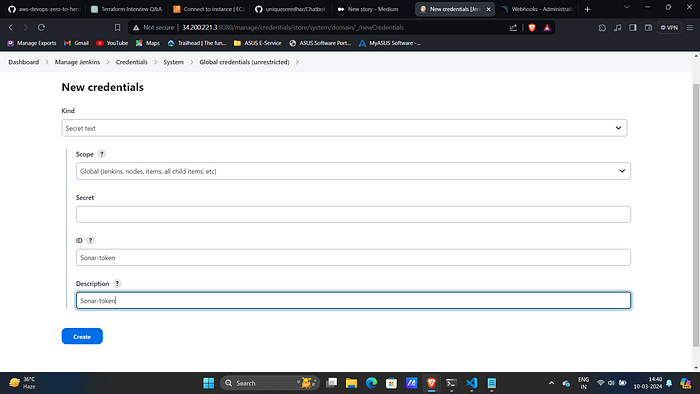Toggle the browser sidebar panel
The image size is (700, 394).
point(633,28)
